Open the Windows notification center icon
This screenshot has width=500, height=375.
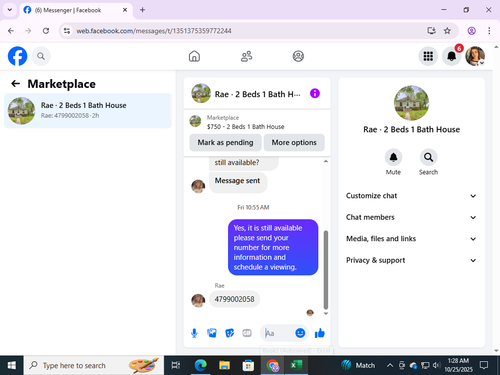tap(484, 365)
